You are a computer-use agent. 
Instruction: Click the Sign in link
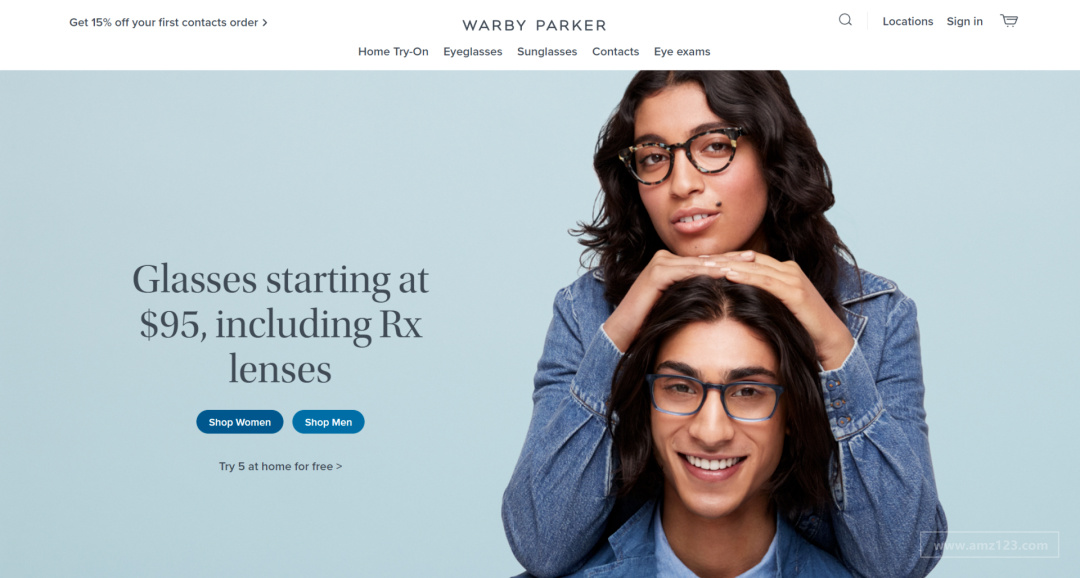[964, 21]
